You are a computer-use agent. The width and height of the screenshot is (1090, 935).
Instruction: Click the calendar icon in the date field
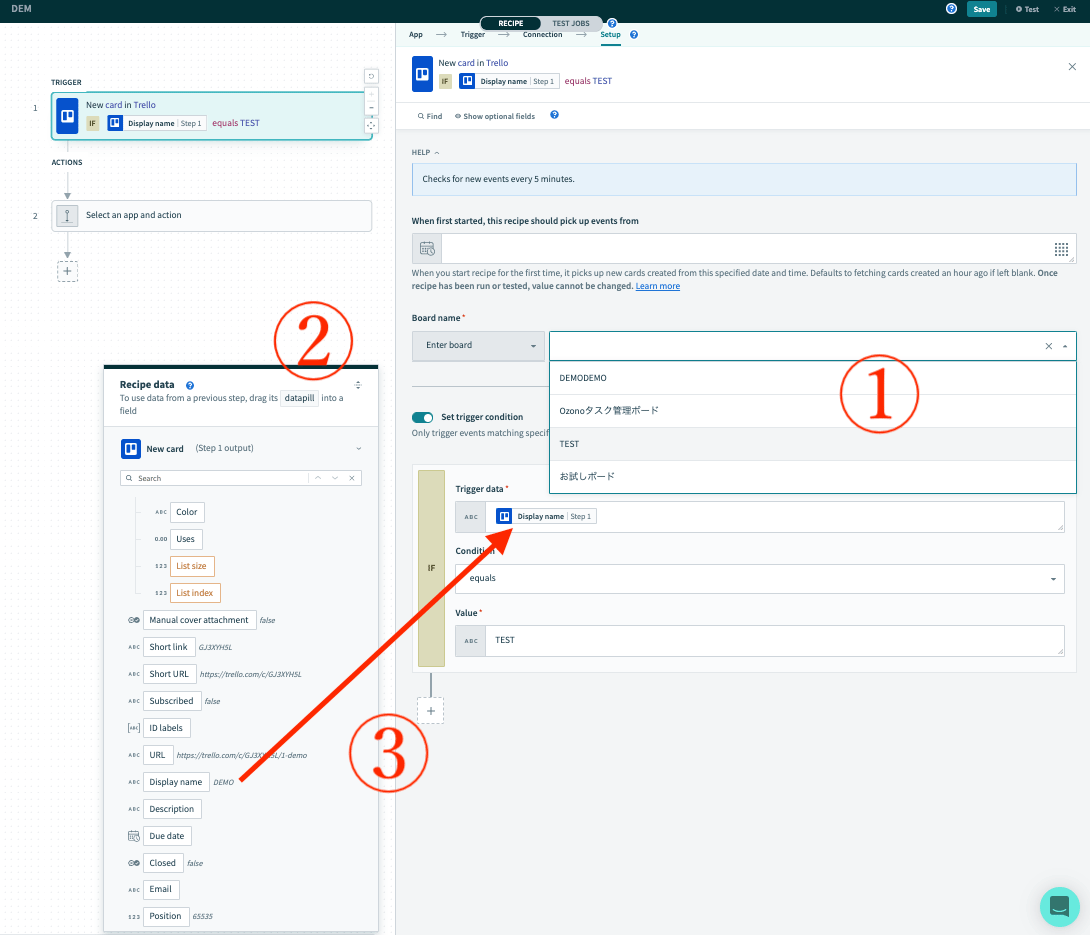[427, 249]
